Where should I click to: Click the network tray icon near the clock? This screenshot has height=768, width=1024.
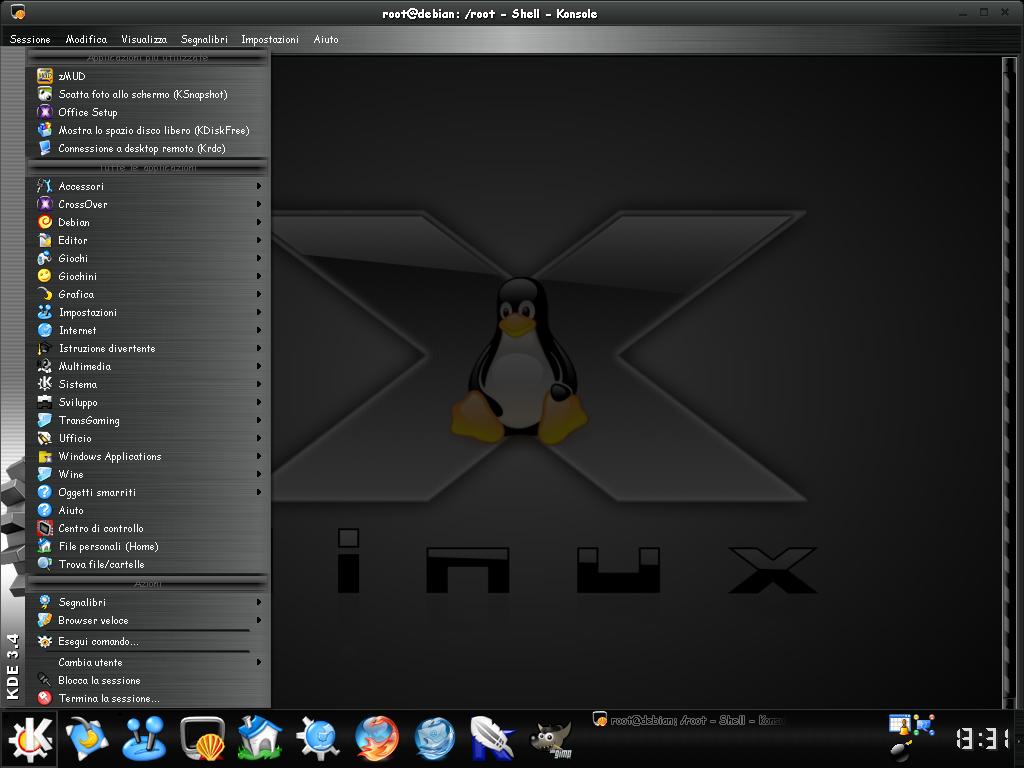pyautogui.click(x=924, y=725)
